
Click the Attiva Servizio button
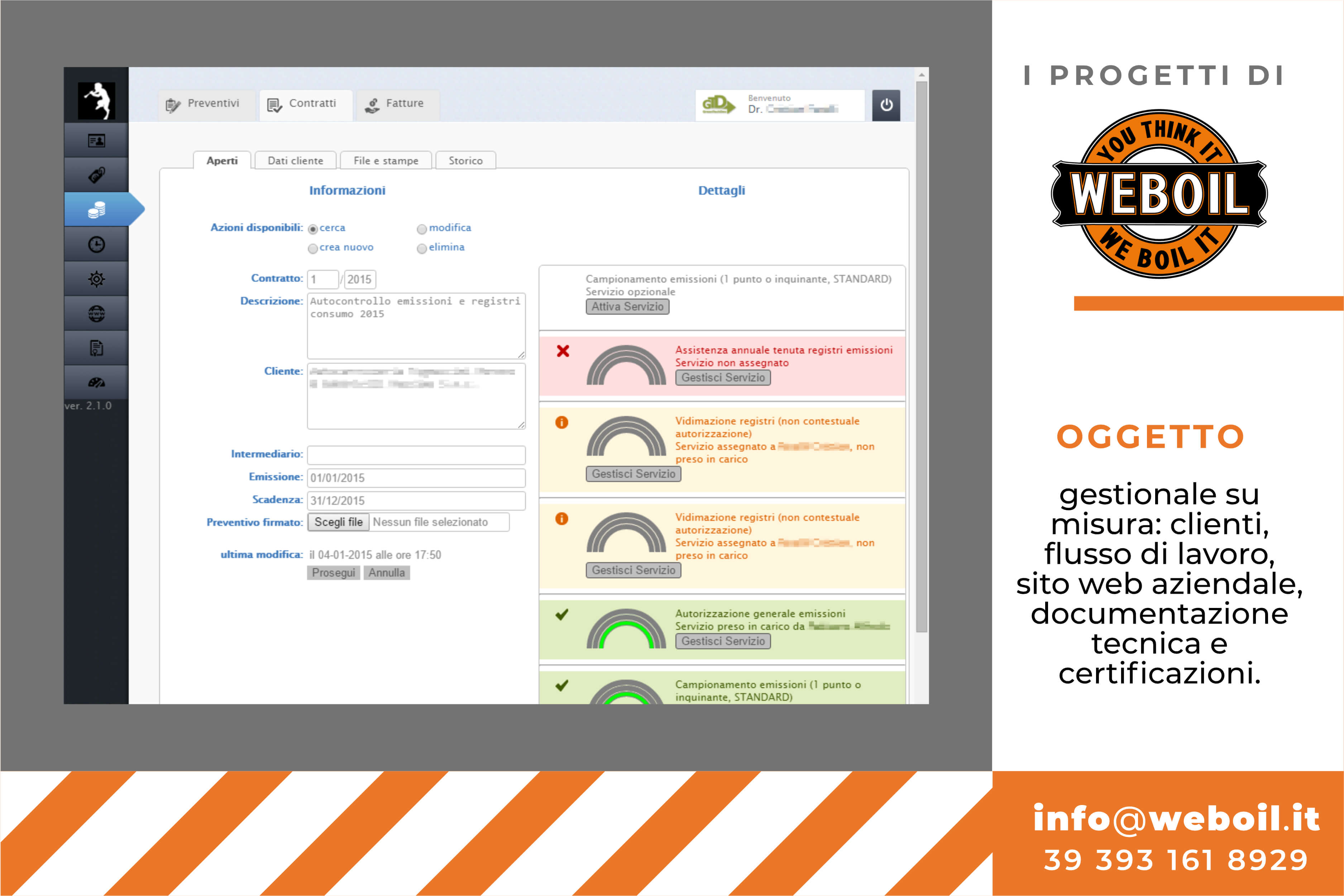pyautogui.click(x=627, y=307)
